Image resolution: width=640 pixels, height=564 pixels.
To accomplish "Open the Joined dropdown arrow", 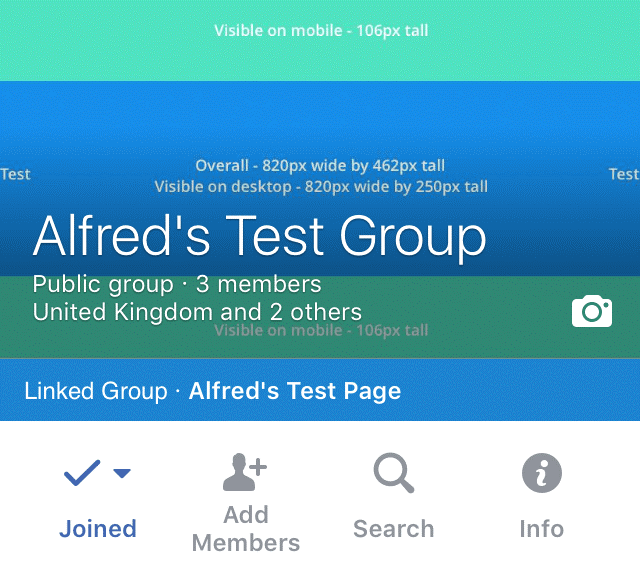I will 122,473.
